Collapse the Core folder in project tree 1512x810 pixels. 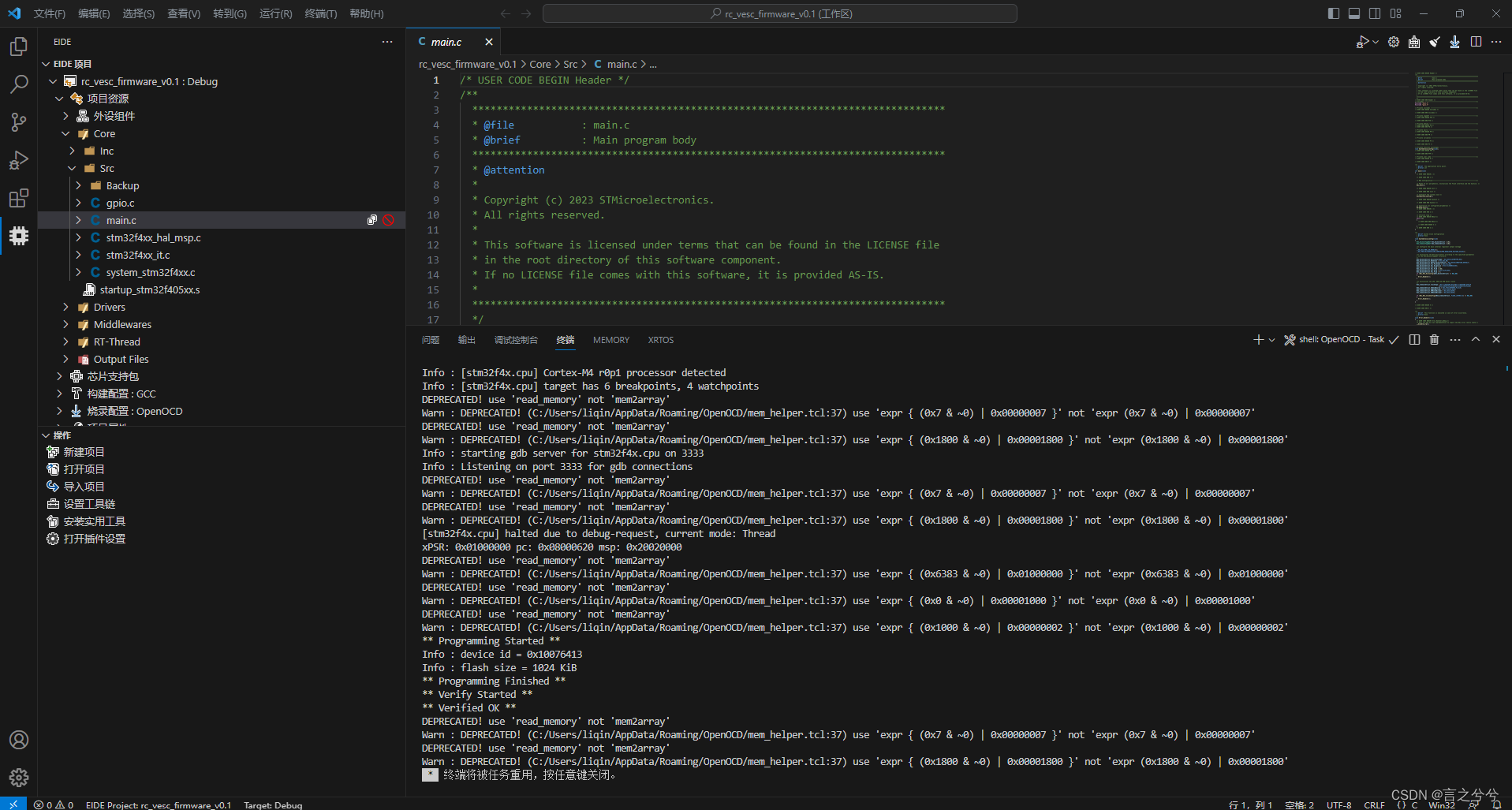(65, 133)
